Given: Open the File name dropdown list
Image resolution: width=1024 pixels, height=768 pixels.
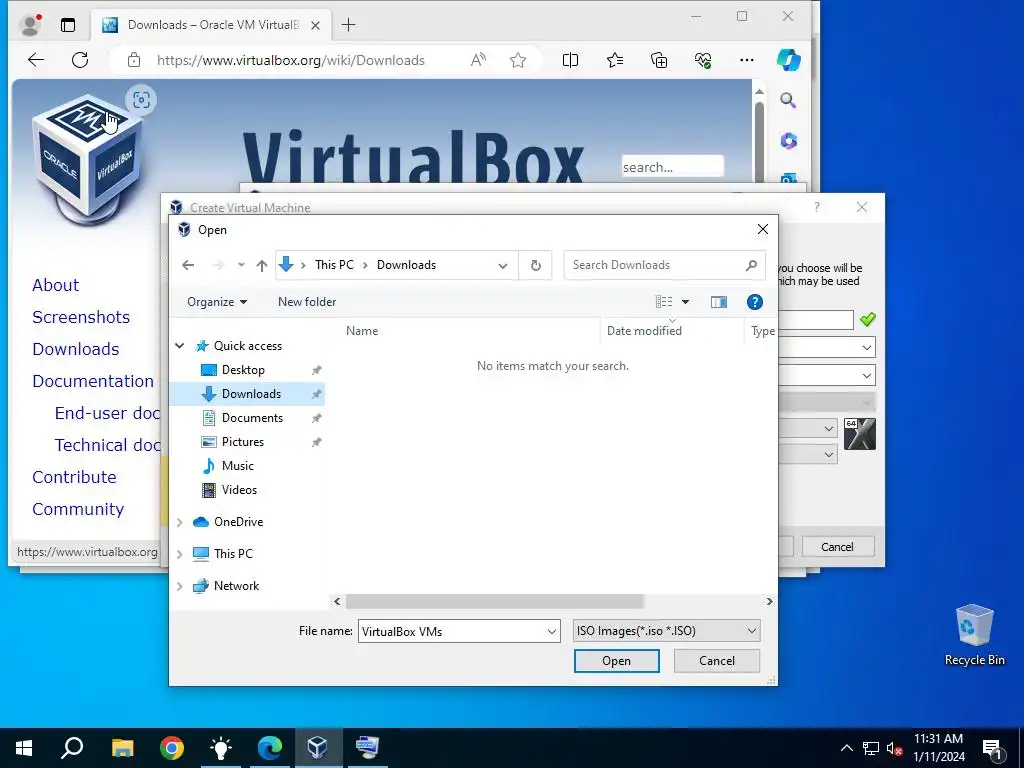Looking at the screenshot, I should 552,632.
